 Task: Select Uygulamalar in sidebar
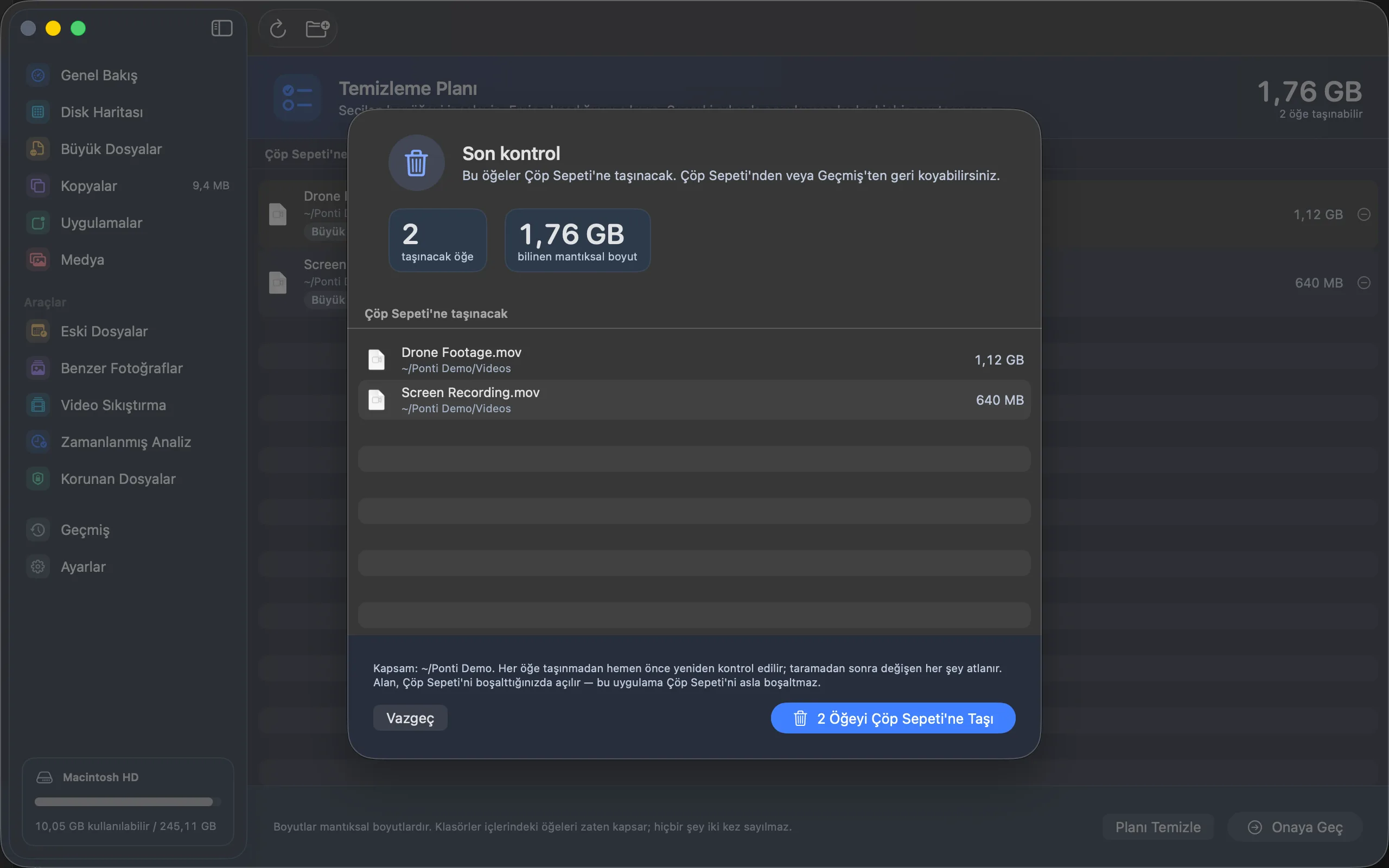tap(128, 223)
